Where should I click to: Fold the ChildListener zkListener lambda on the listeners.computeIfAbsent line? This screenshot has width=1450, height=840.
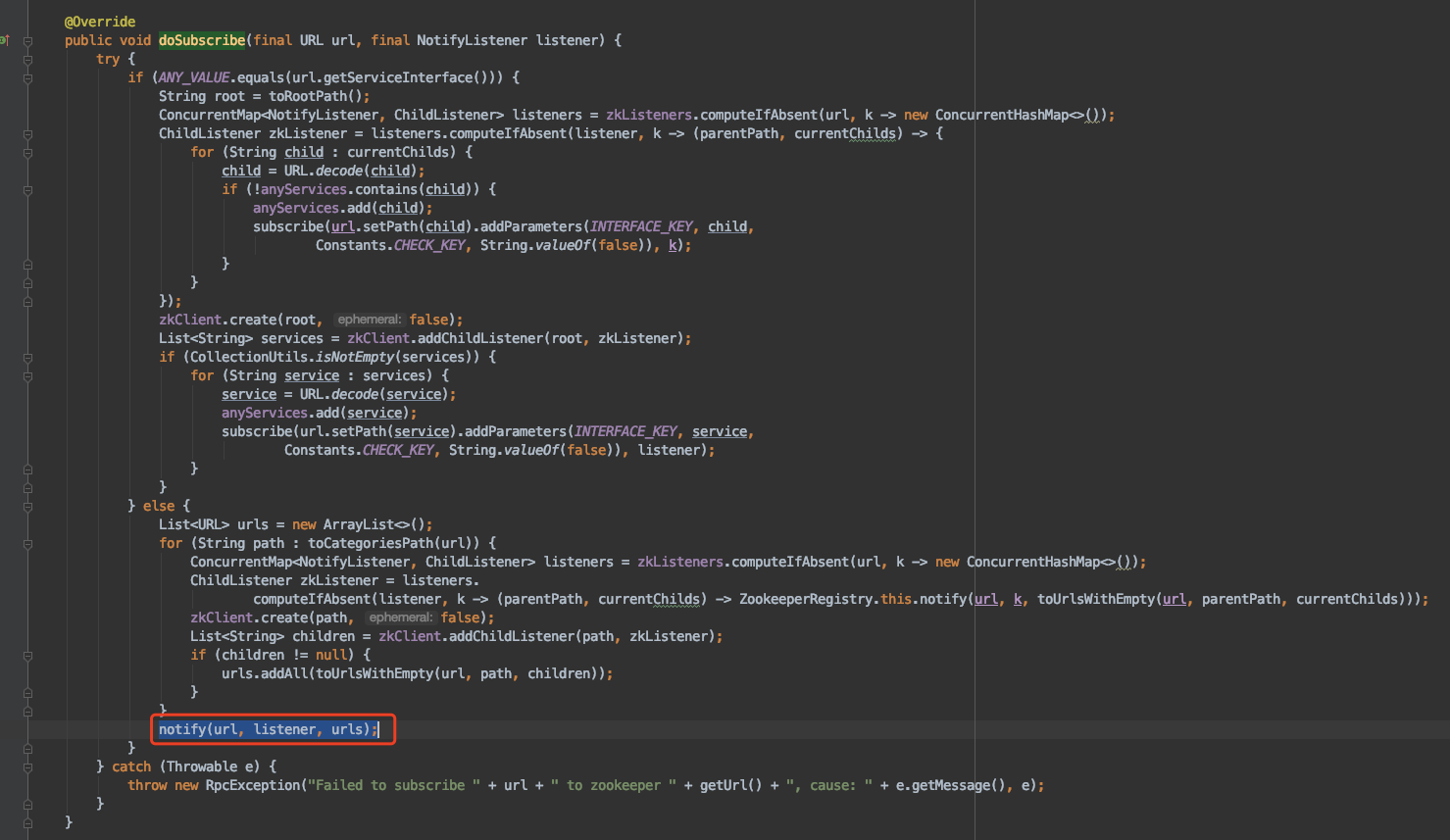tap(27, 134)
